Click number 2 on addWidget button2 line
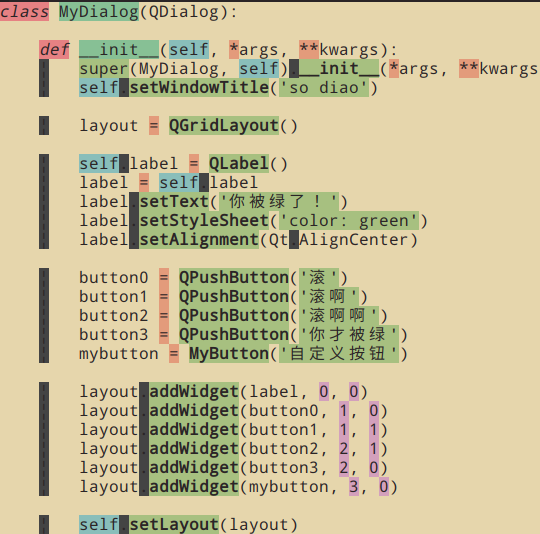The height and width of the screenshot is (534, 540). pyautogui.click(x=344, y=448)
